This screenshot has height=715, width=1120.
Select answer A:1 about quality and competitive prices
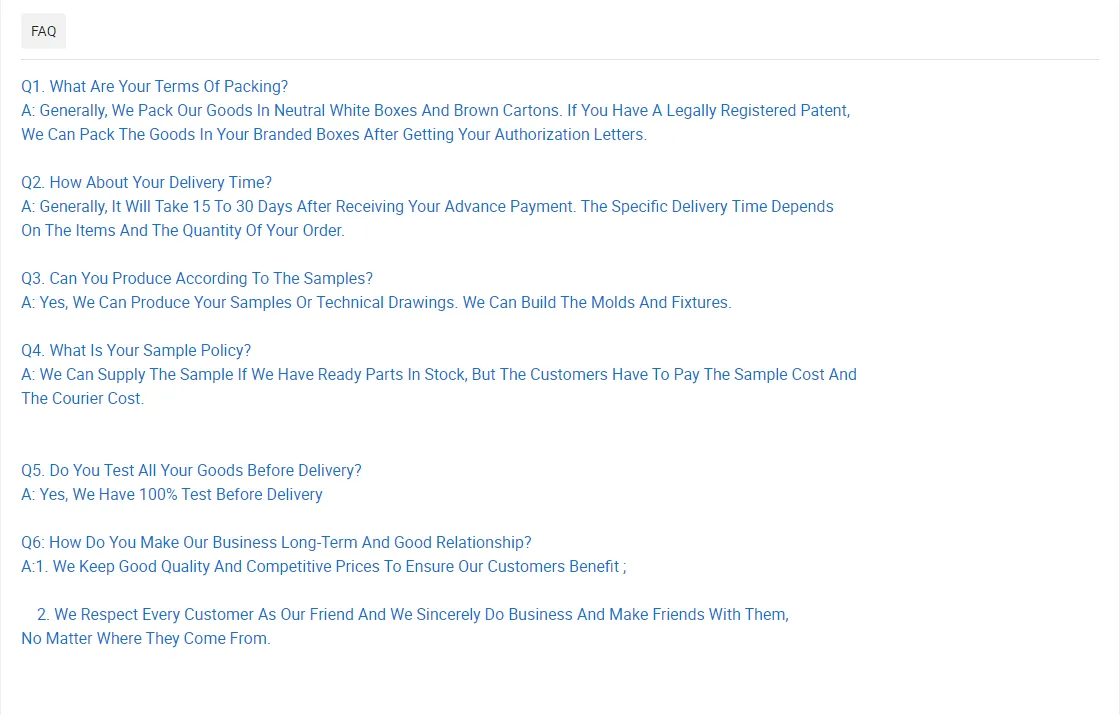click(323, 566)
